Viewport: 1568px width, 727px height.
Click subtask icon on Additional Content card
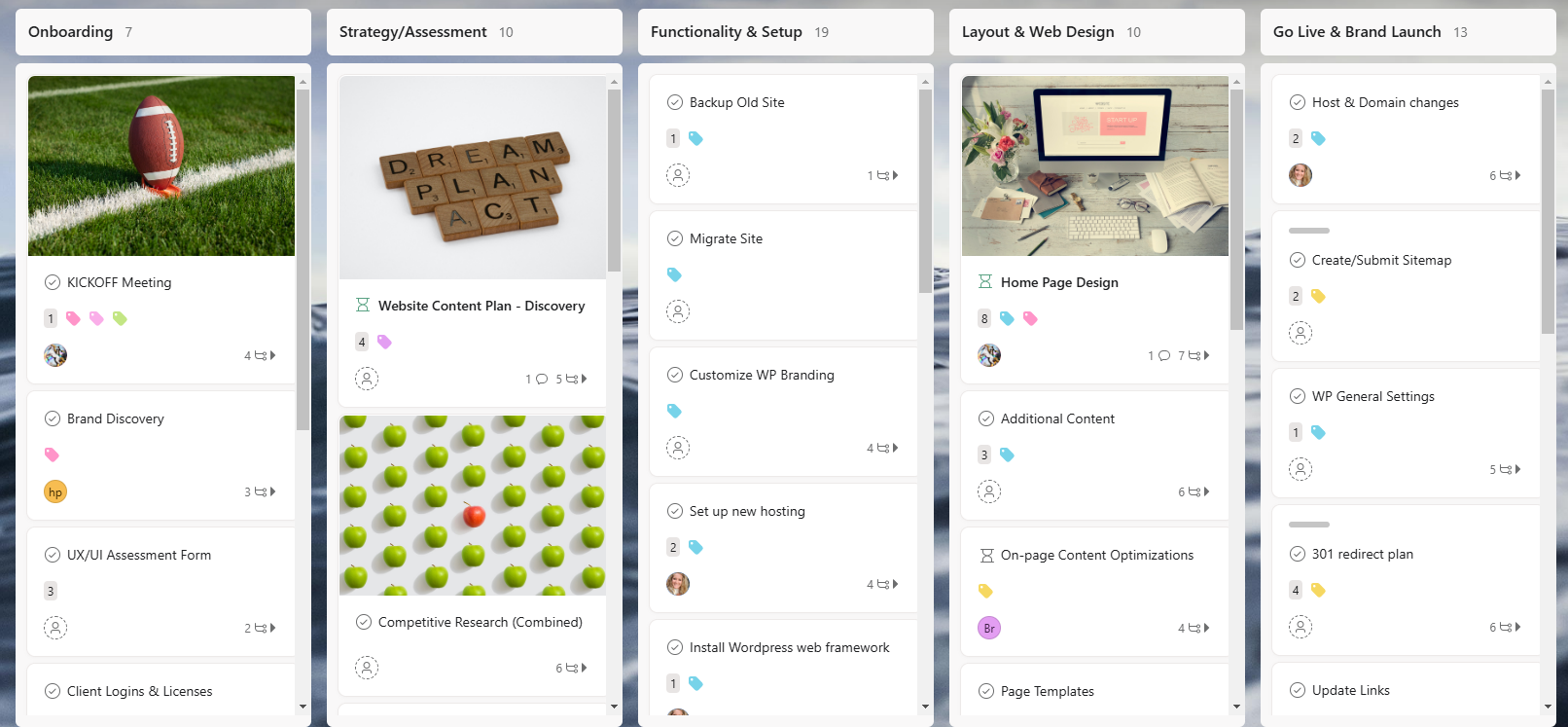(1194, 491)
